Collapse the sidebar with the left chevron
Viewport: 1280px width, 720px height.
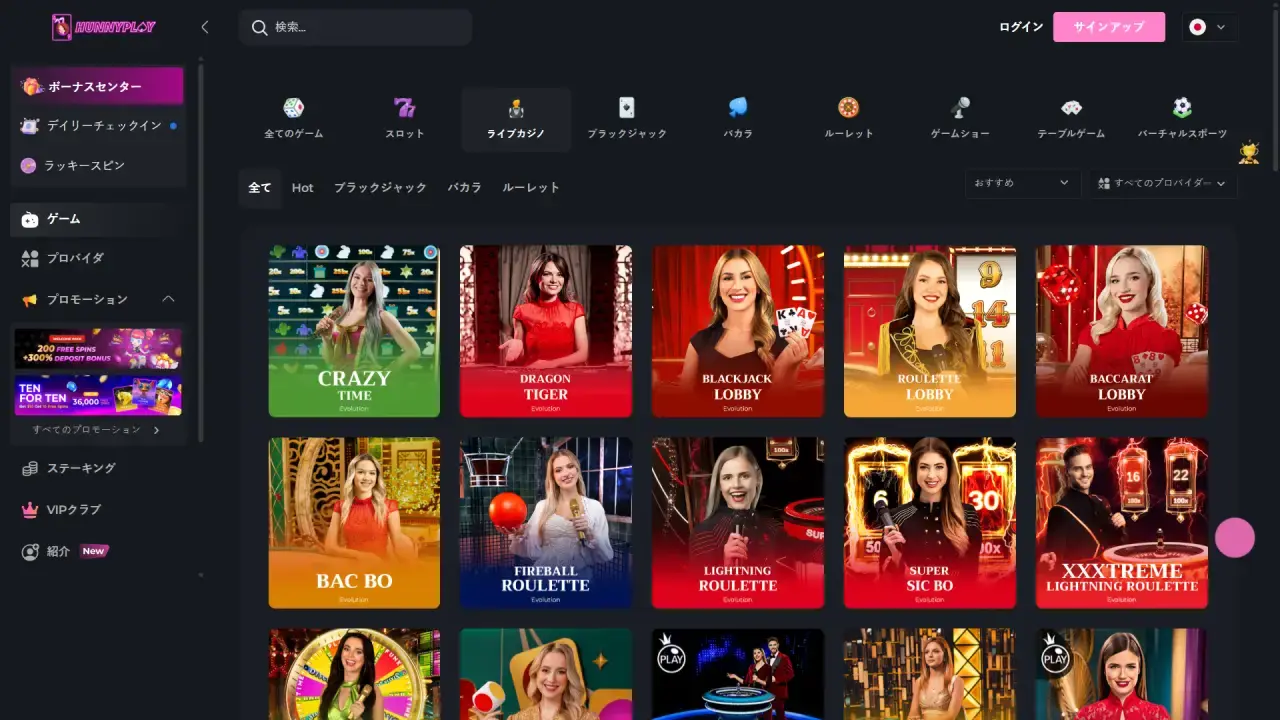click(205, 27)
